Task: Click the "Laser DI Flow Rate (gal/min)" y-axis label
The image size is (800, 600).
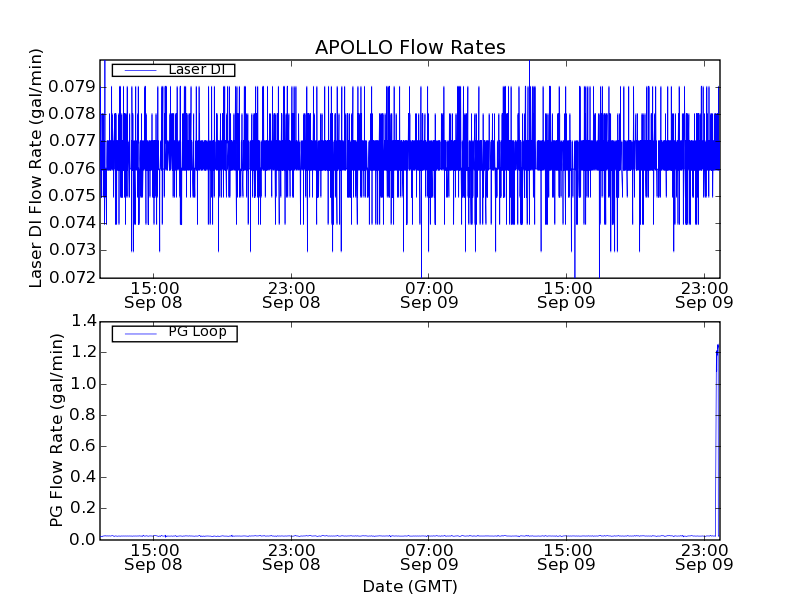Action: click(x=37, y=168)
